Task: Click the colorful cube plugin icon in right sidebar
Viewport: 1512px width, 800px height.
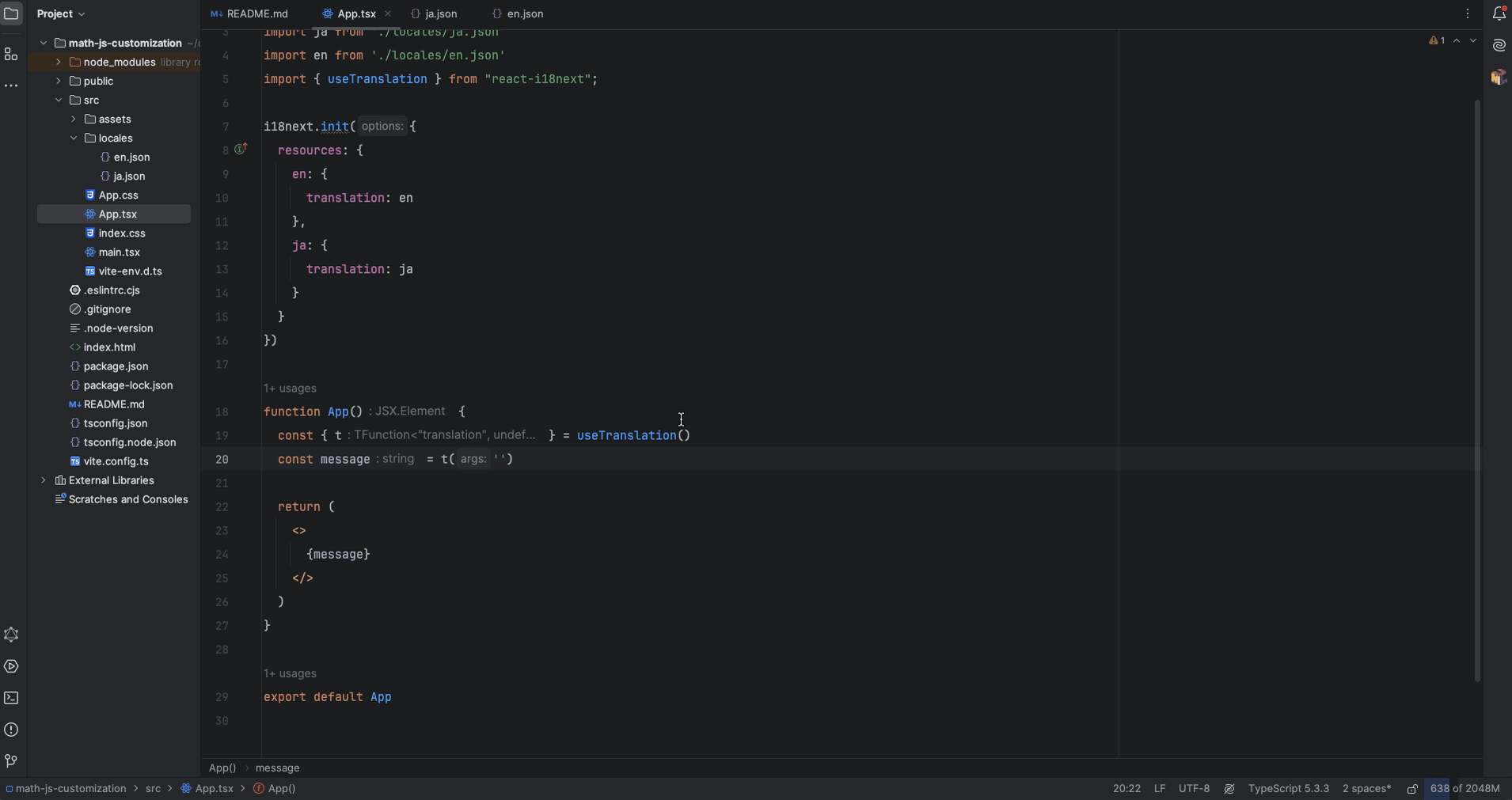Action: pos(1499,77)
